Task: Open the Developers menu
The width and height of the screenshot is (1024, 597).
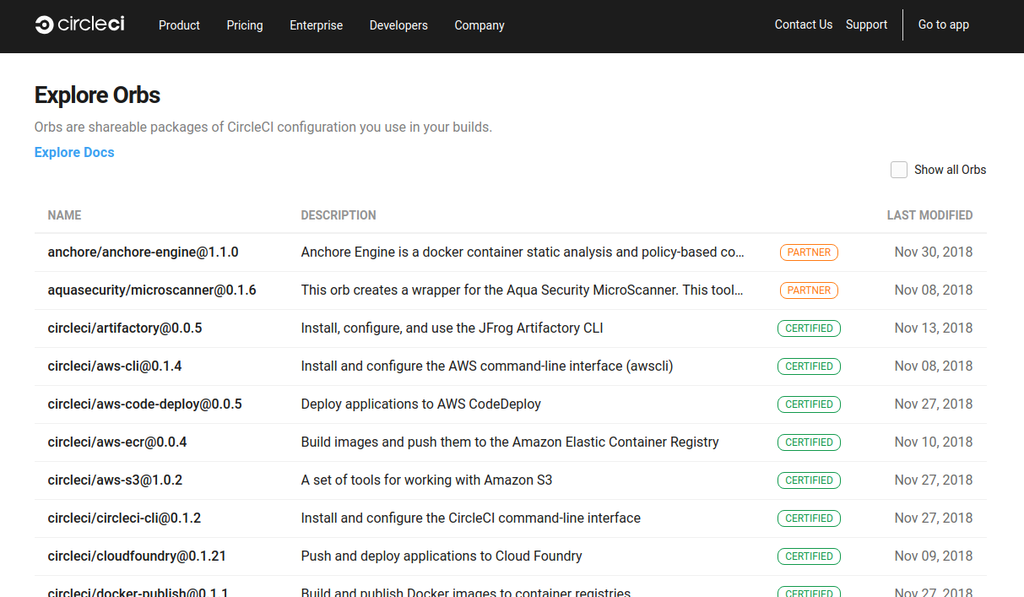Action: pyautogui.click(x=398, y=25)
